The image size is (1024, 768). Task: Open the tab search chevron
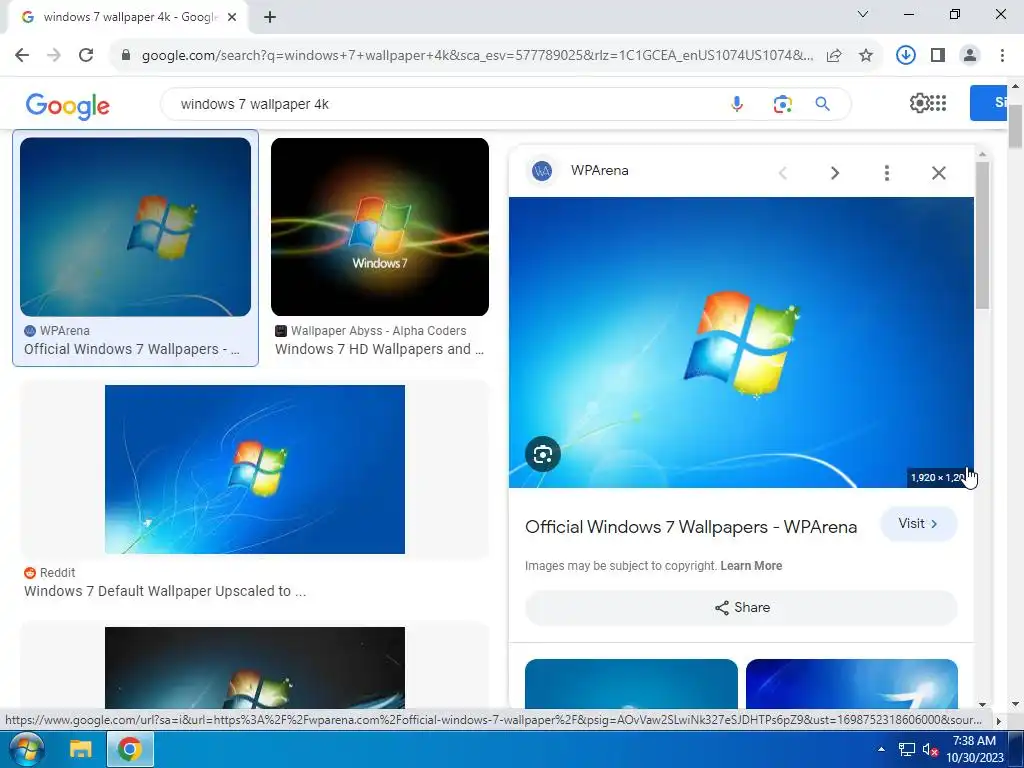(x=863, y=14)
